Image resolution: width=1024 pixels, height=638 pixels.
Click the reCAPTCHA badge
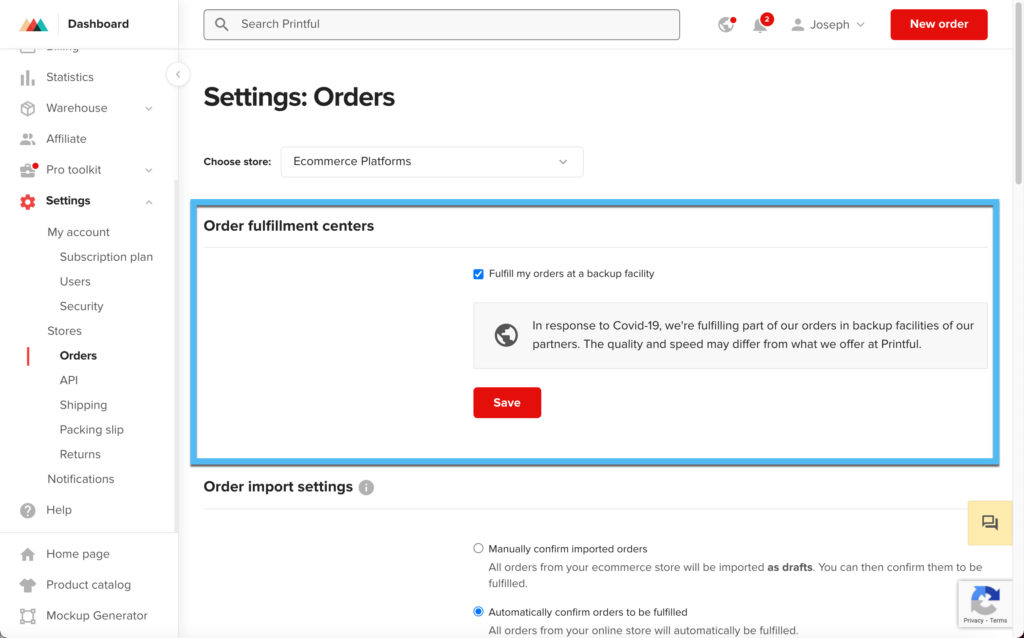pyautogui.click(x=985, y=603)
